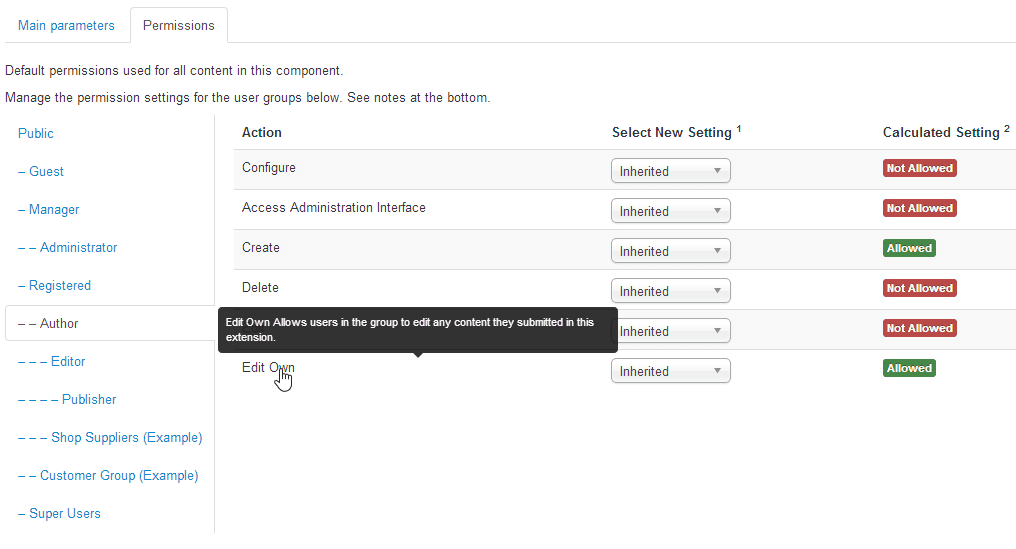Expand Access Administration Interface setting dropdown

[x=670, y=211]
